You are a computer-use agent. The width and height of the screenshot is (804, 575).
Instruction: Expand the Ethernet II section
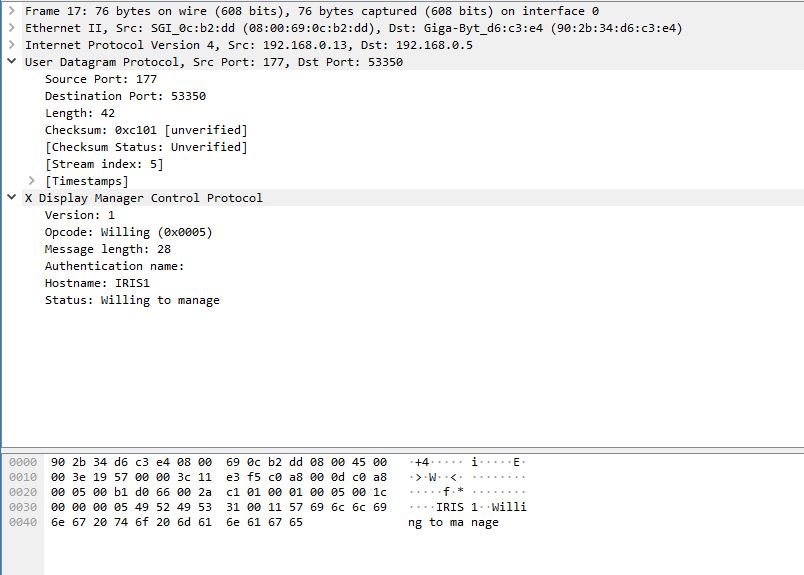(x=12, y=28)
